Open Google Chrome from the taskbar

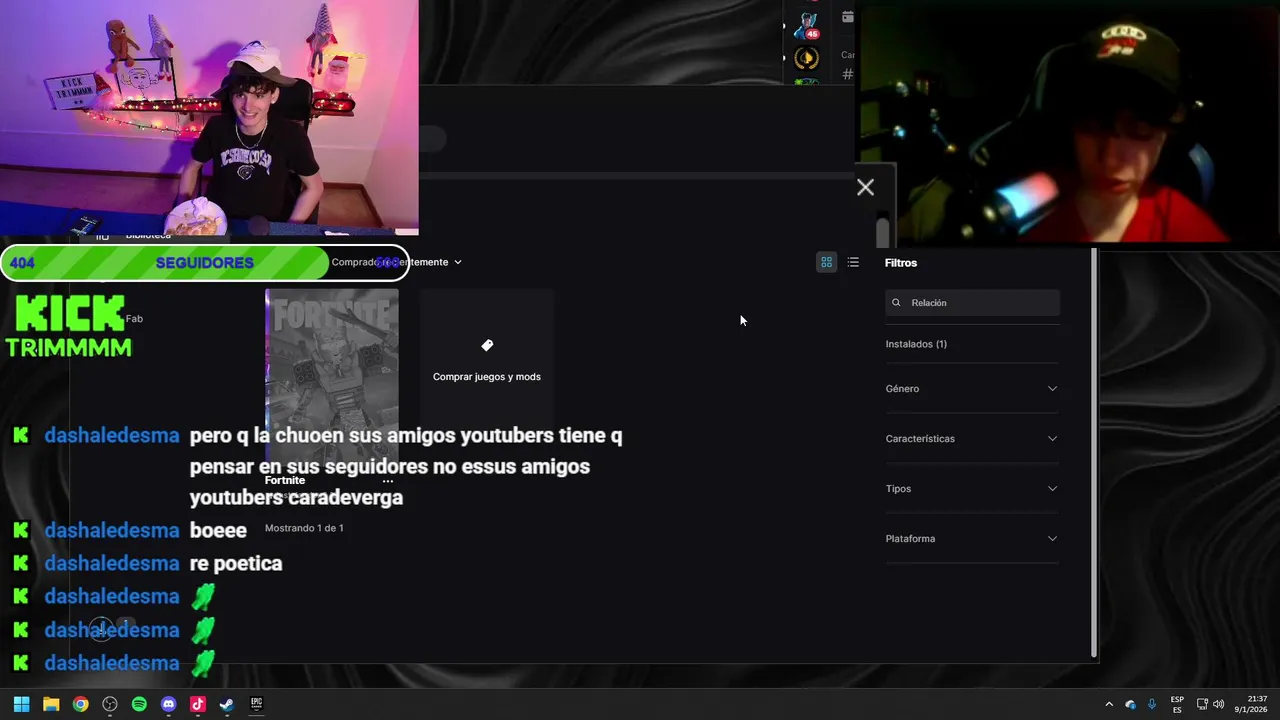[80, 704]
